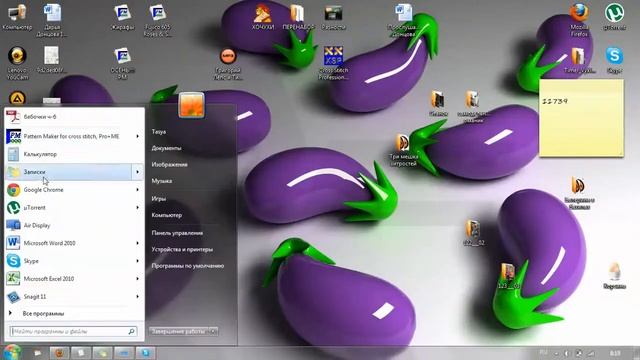Open Панель управления

pyautogui.click(x=177, y=233)
